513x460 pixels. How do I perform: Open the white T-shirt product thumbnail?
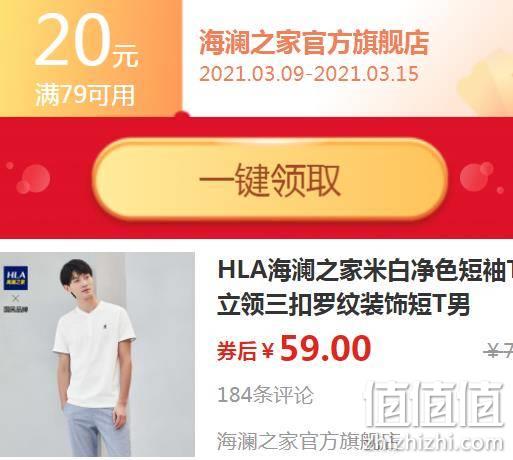coord(97,355)
